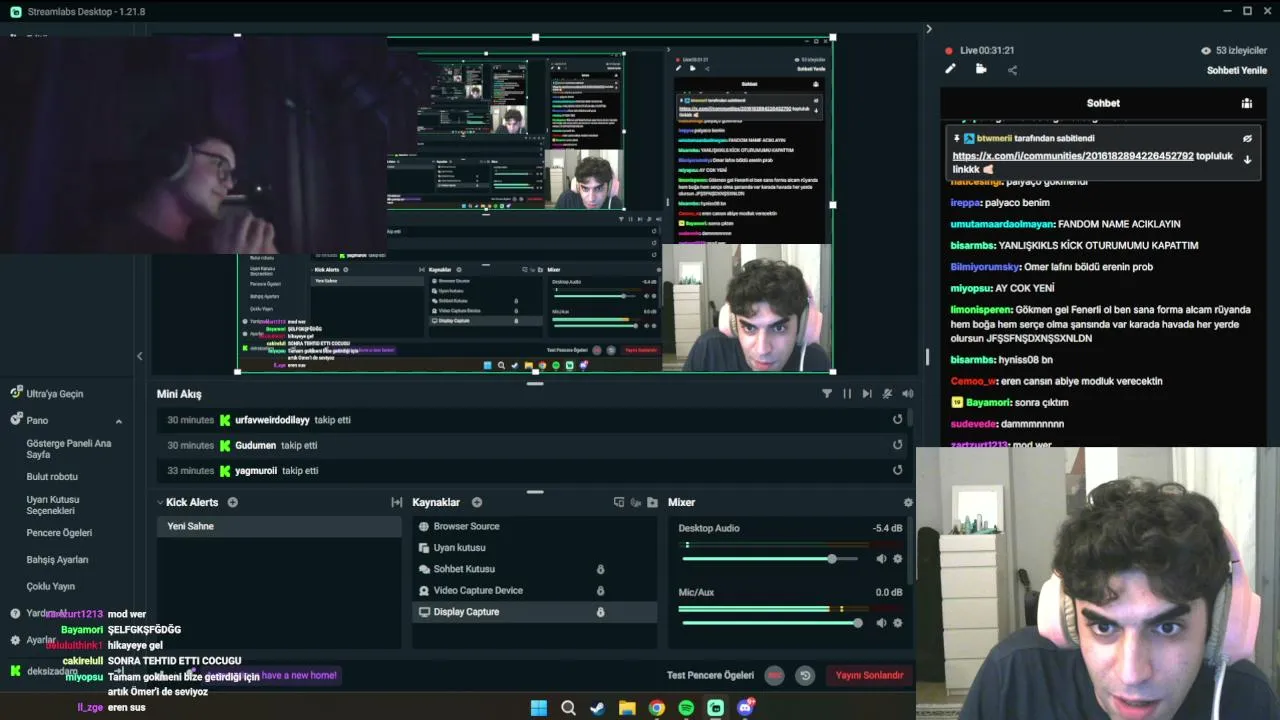Mute Desktop Audio in the Mixer
Image resolution: width=1280 pixels, height=720 pixels.
[x=881, y=559]
